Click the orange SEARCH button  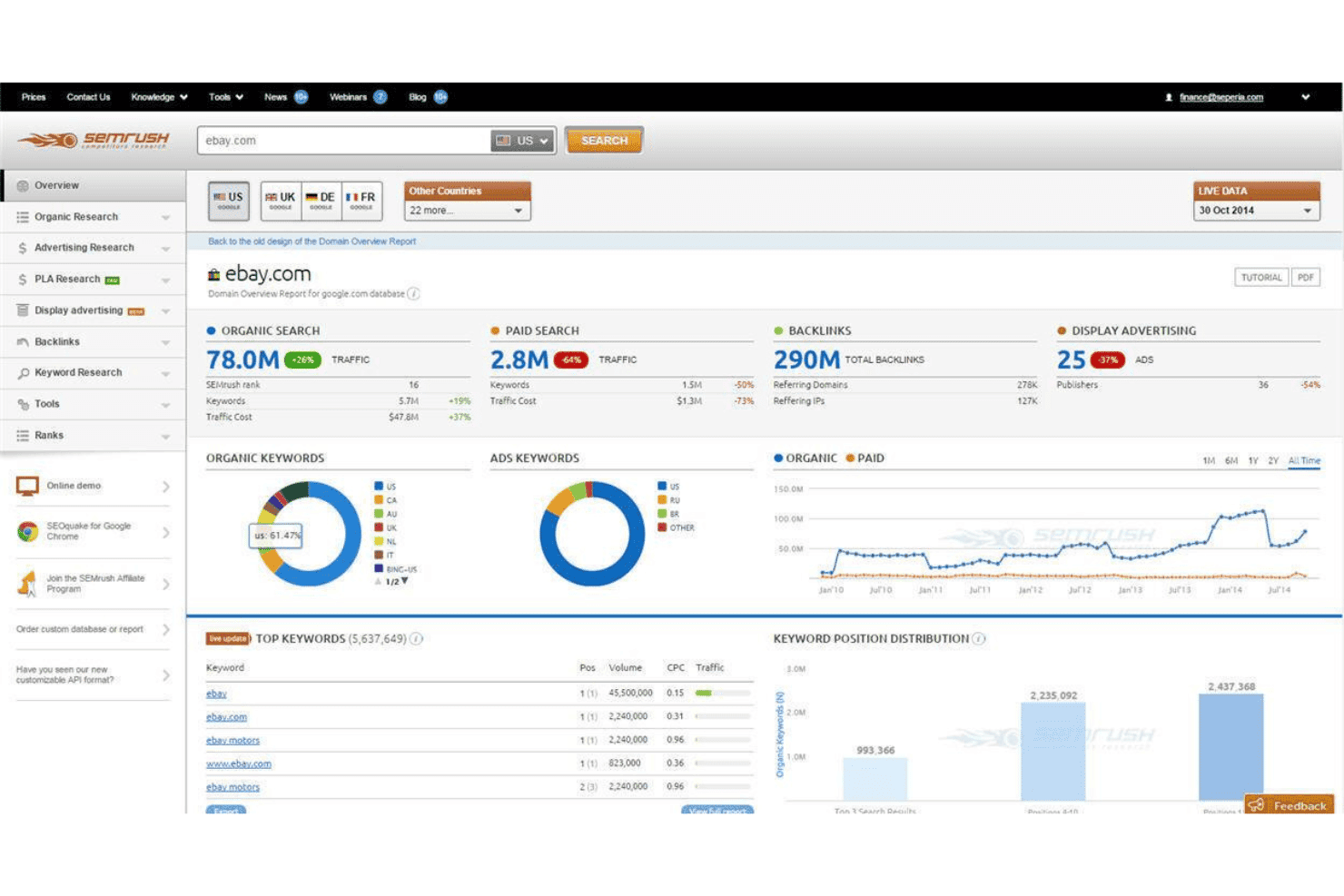pyautogui.click(x=604, y=141)
